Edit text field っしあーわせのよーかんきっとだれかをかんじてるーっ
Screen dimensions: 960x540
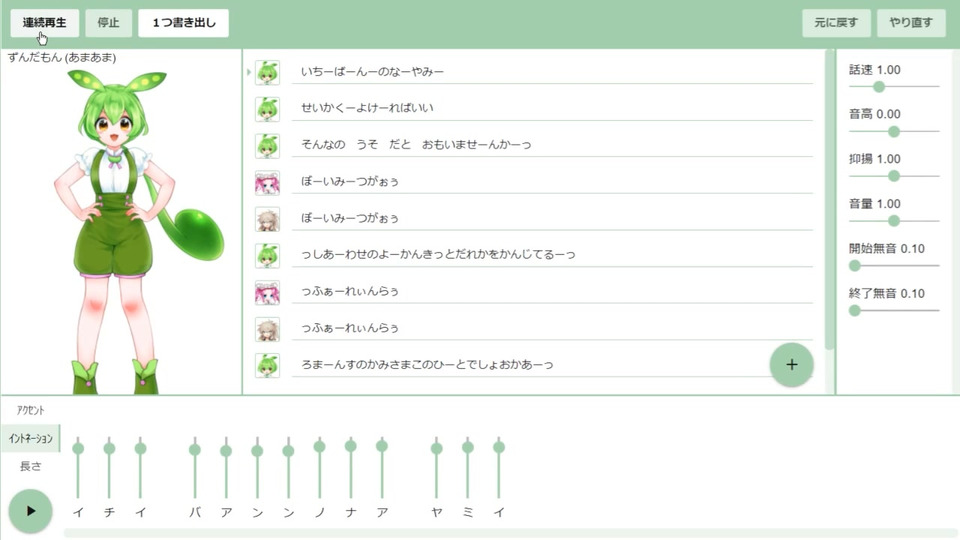coord(552,254)
